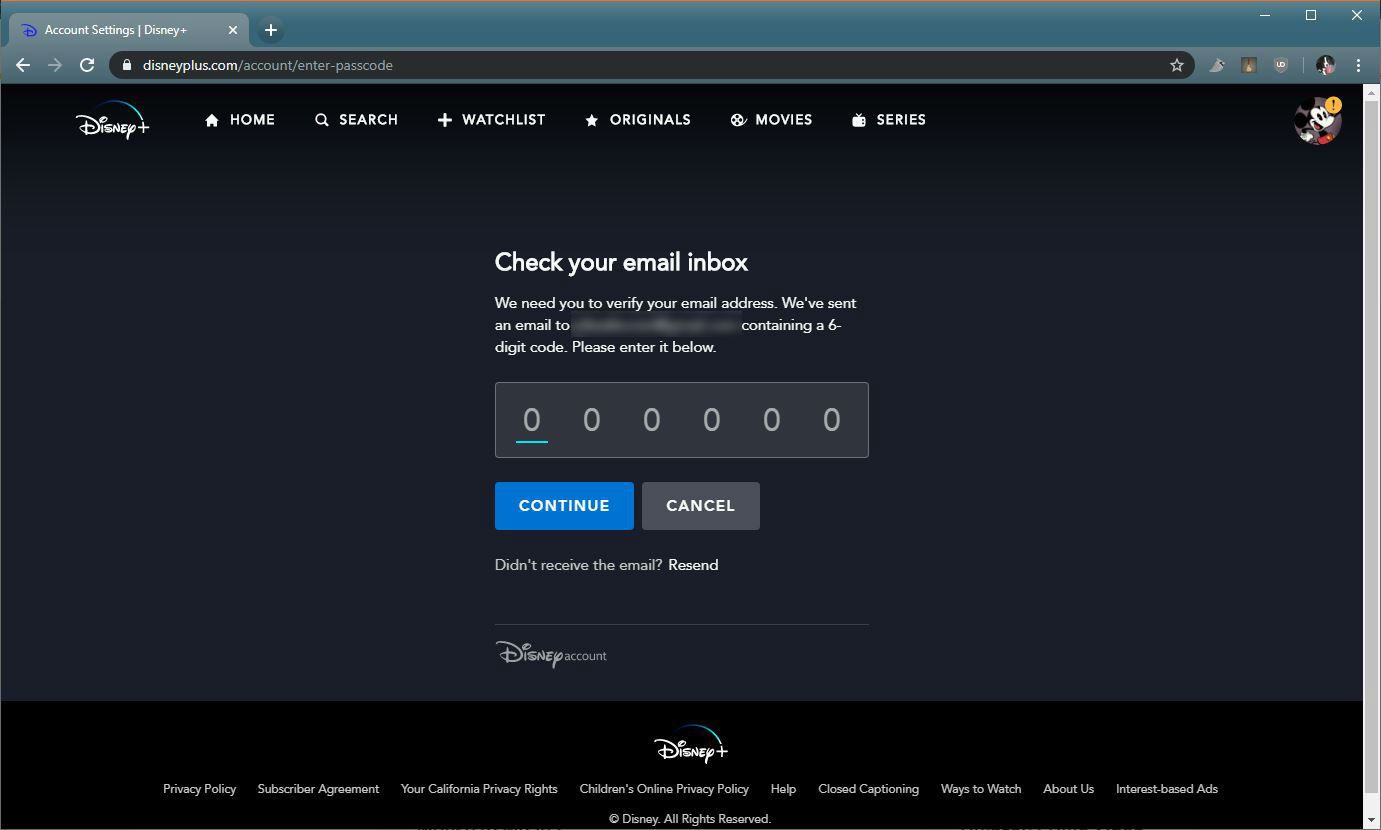Image resolution: width=1381 pixels, height=830 pixels.
Task: Click the Resend link
Action: pos(693,565)
